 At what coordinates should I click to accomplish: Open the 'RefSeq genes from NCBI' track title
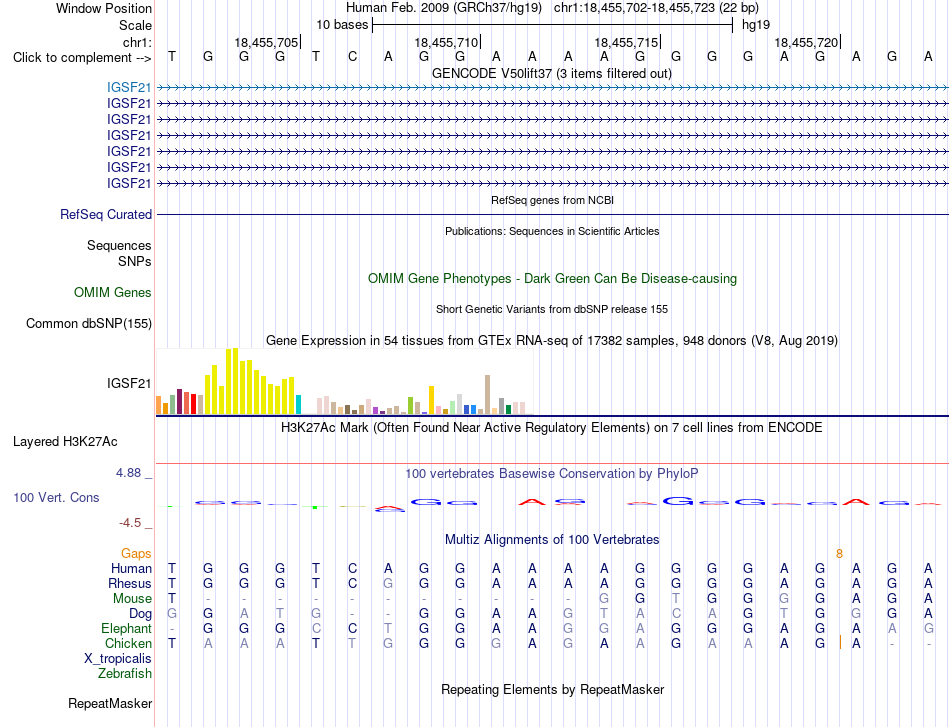tap(552, 200)
